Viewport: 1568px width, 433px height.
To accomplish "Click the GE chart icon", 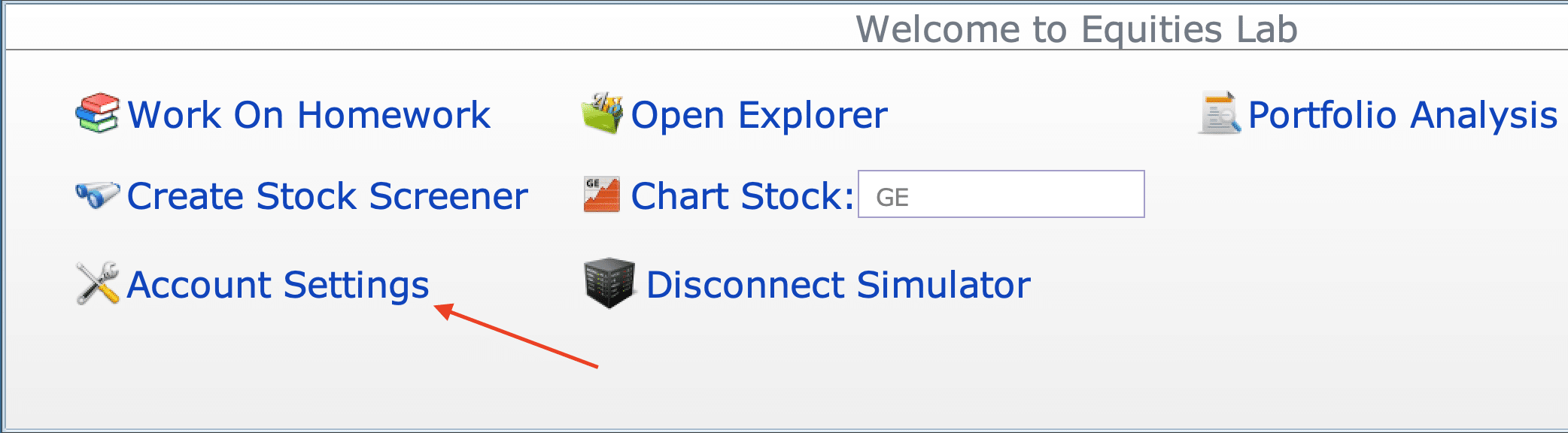I will (602, 195).
